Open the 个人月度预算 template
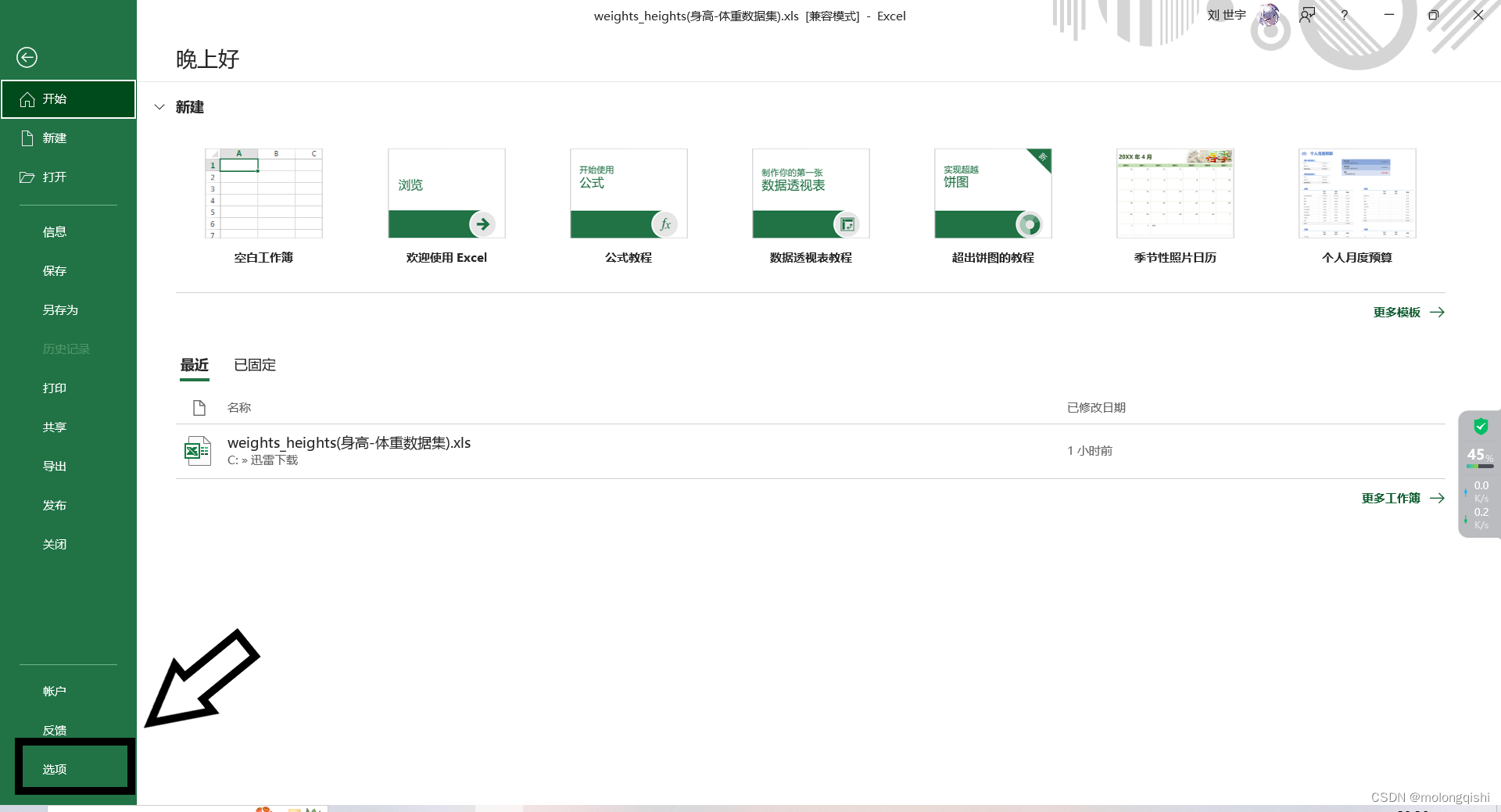The image size is (1501, 812). pos(1357,206)
